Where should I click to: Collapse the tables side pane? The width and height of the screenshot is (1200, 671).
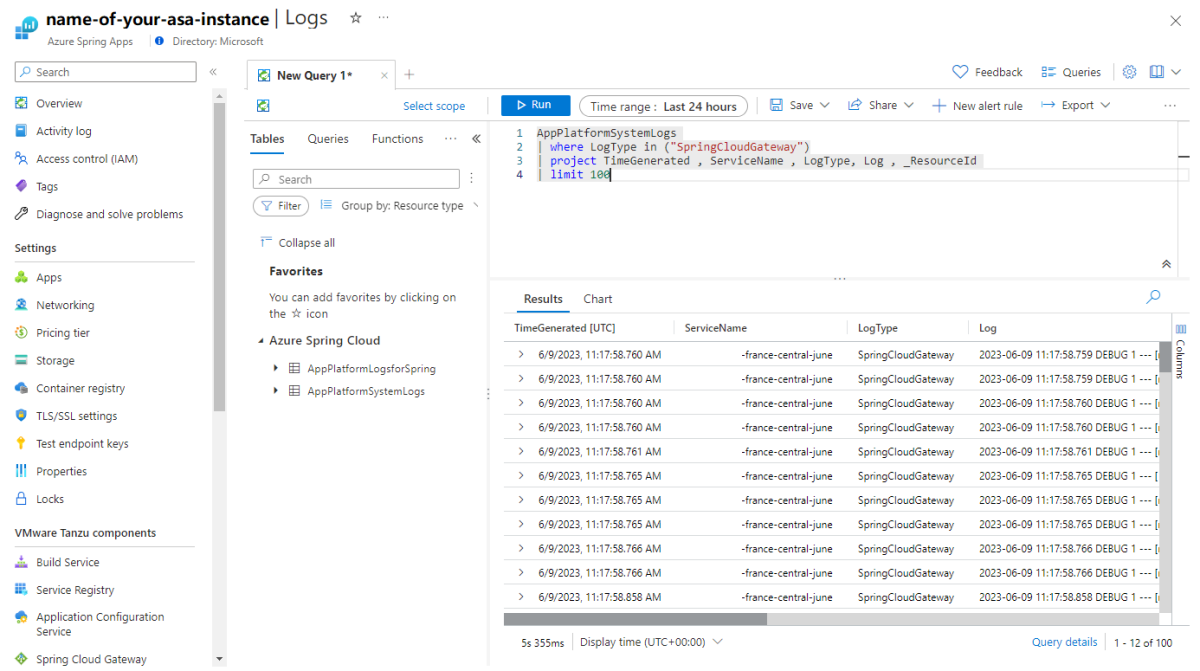click(476, 139)
